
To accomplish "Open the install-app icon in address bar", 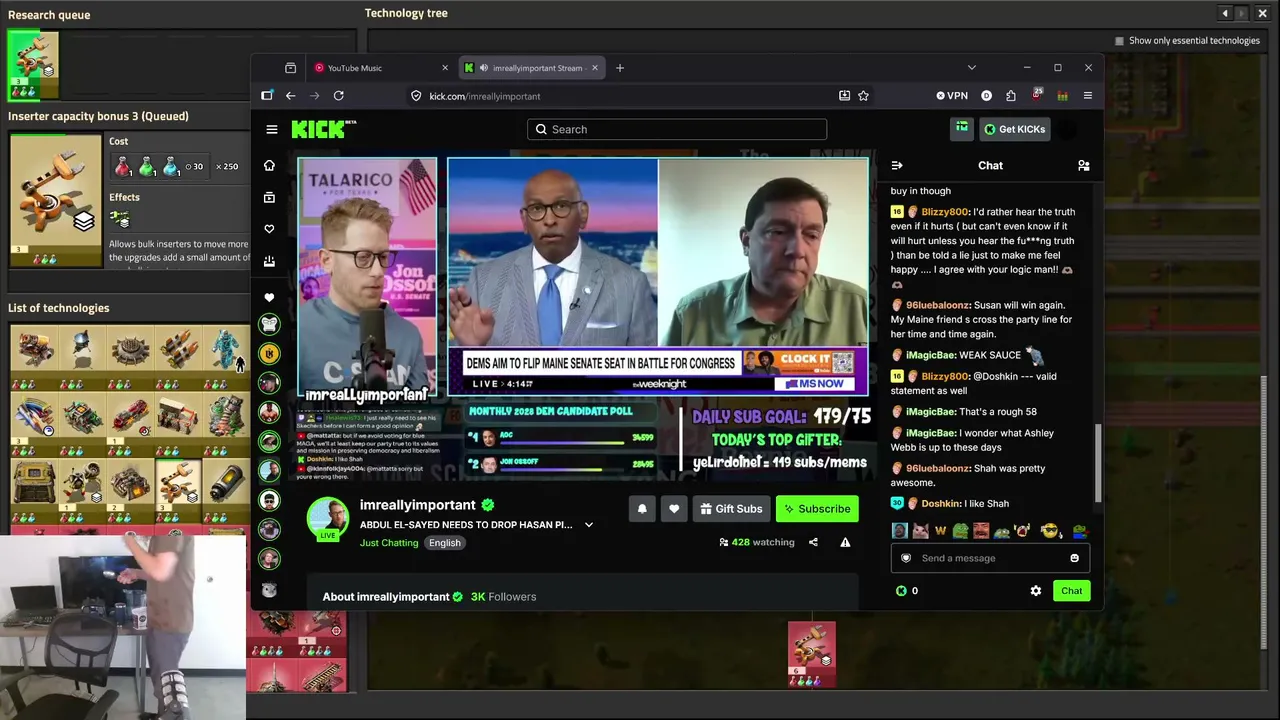I will coord(844,96).
